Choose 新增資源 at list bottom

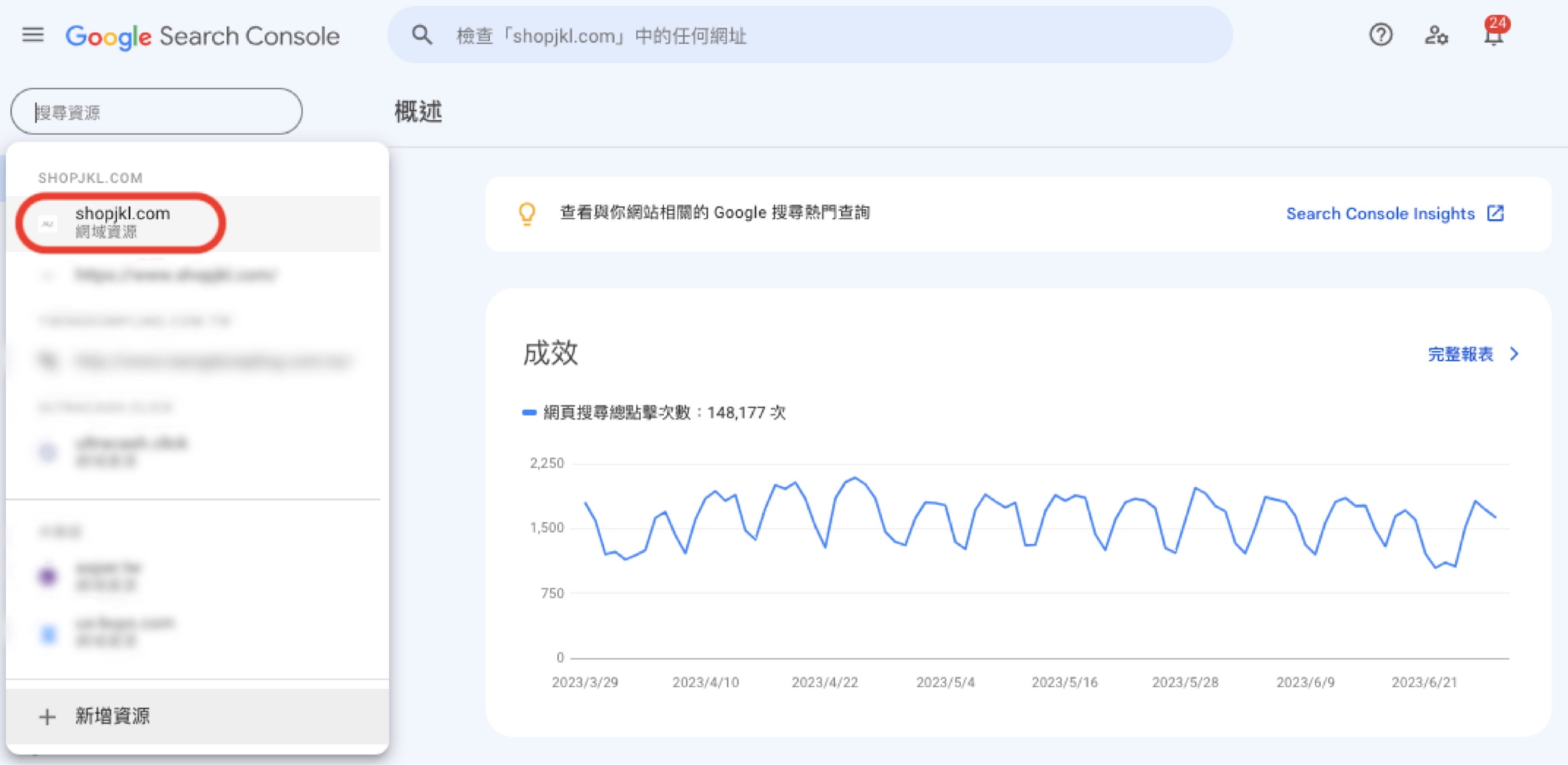(113, 716)
